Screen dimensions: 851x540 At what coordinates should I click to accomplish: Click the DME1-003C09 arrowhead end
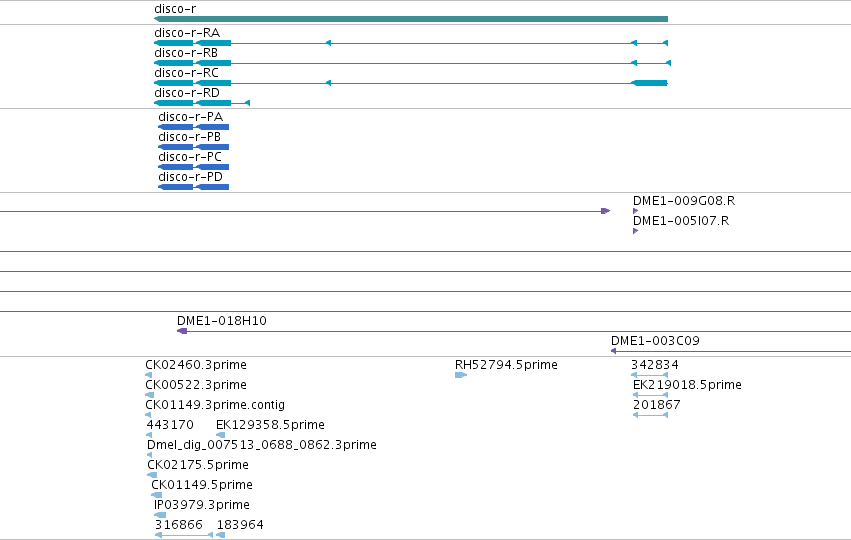613,351
